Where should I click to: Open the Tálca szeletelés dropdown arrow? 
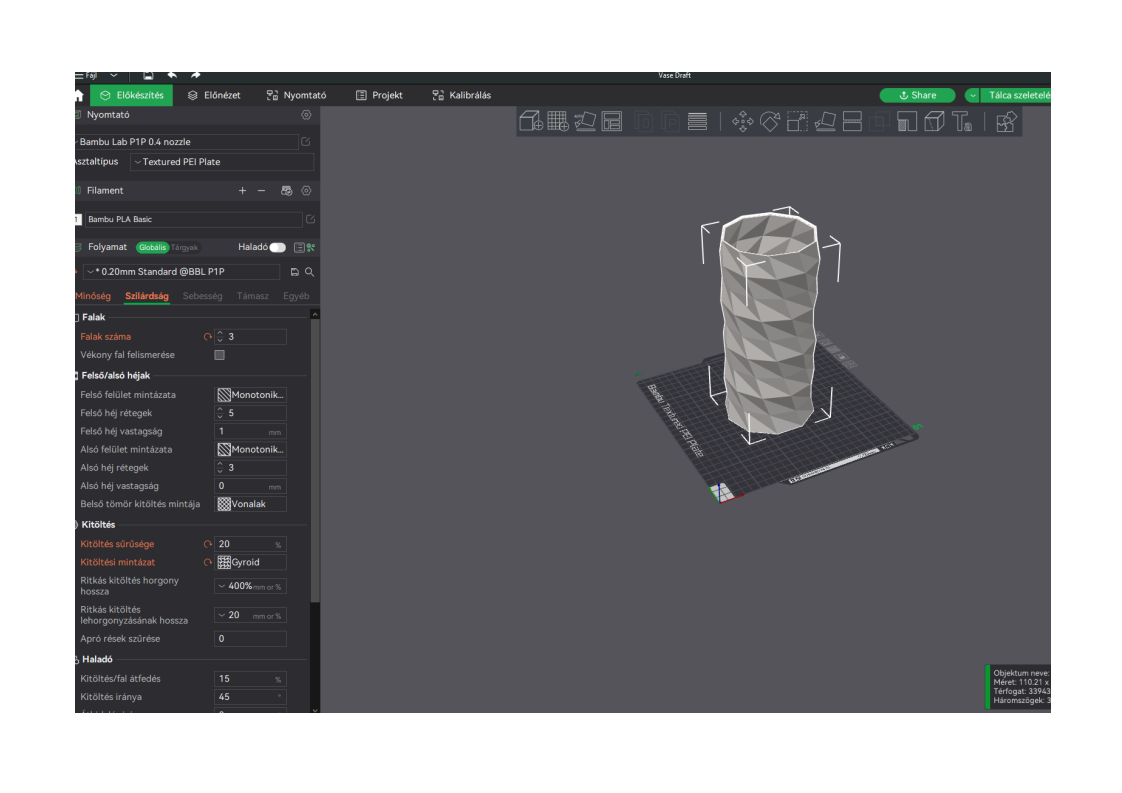pos(973,95)
